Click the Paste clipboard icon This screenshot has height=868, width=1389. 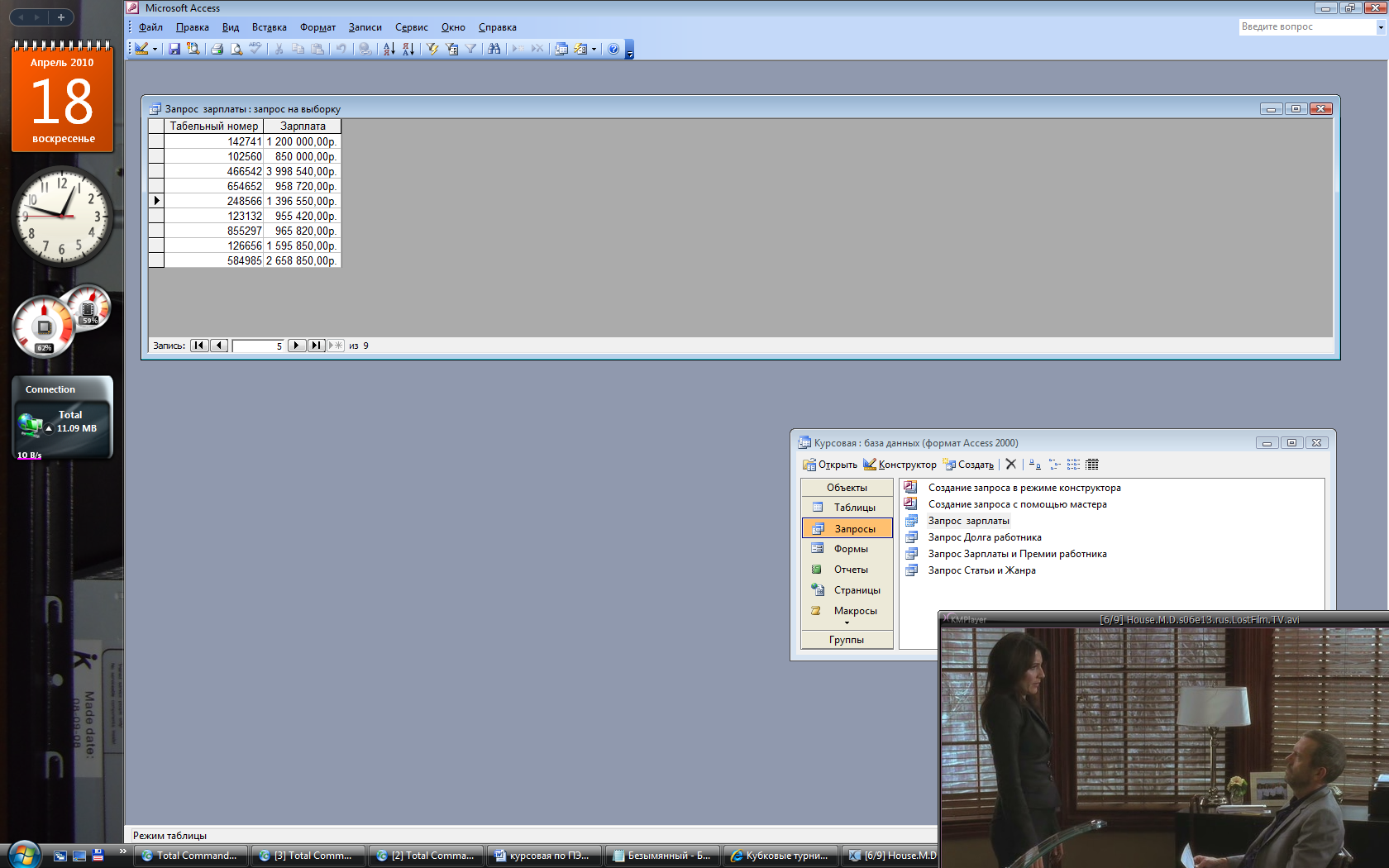pyautogui.click(x=317, y=49)
